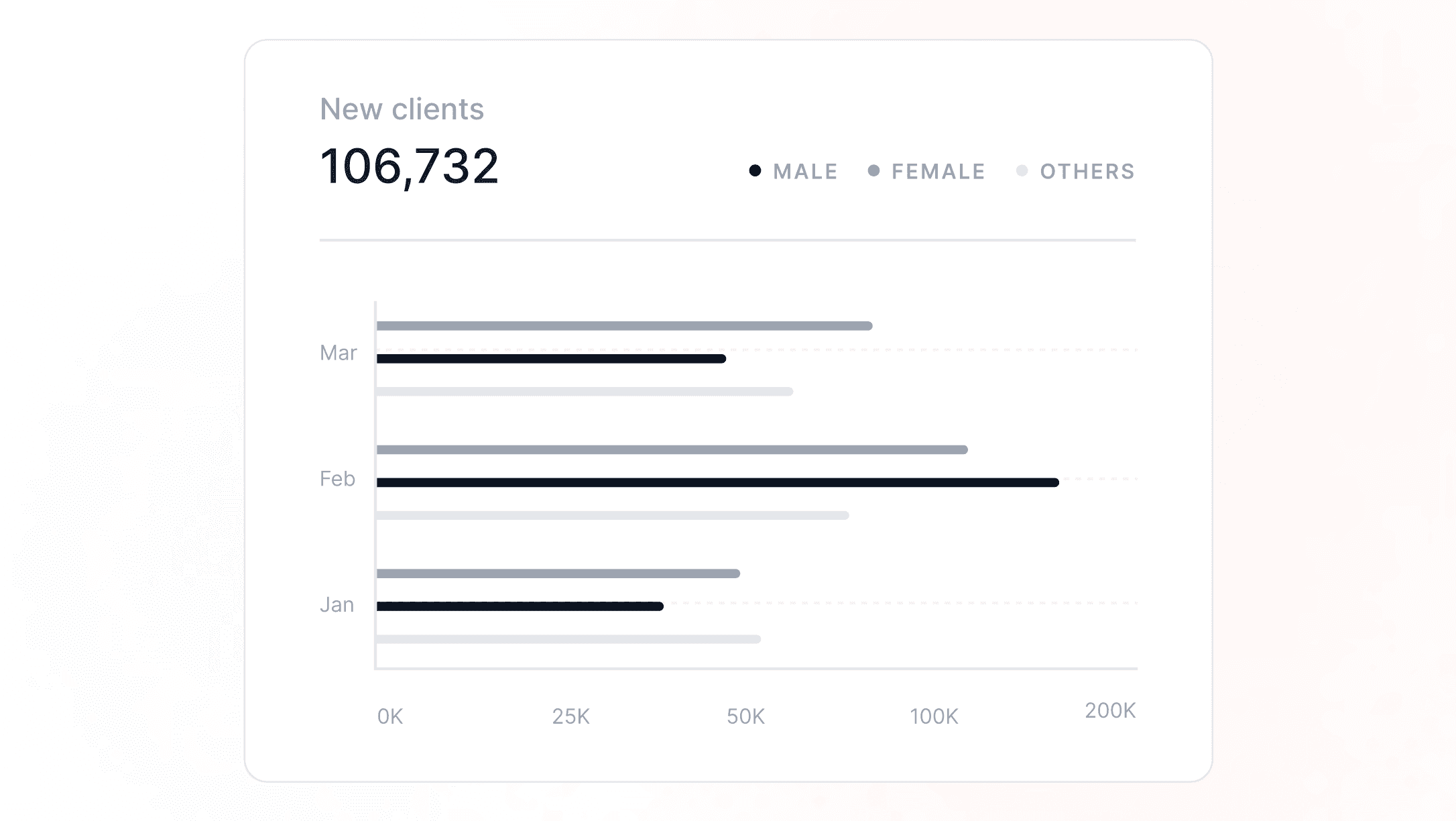Screen dimensions: 1456x821
Task: Select the February female bar
Action: click(x=672, y=449)
